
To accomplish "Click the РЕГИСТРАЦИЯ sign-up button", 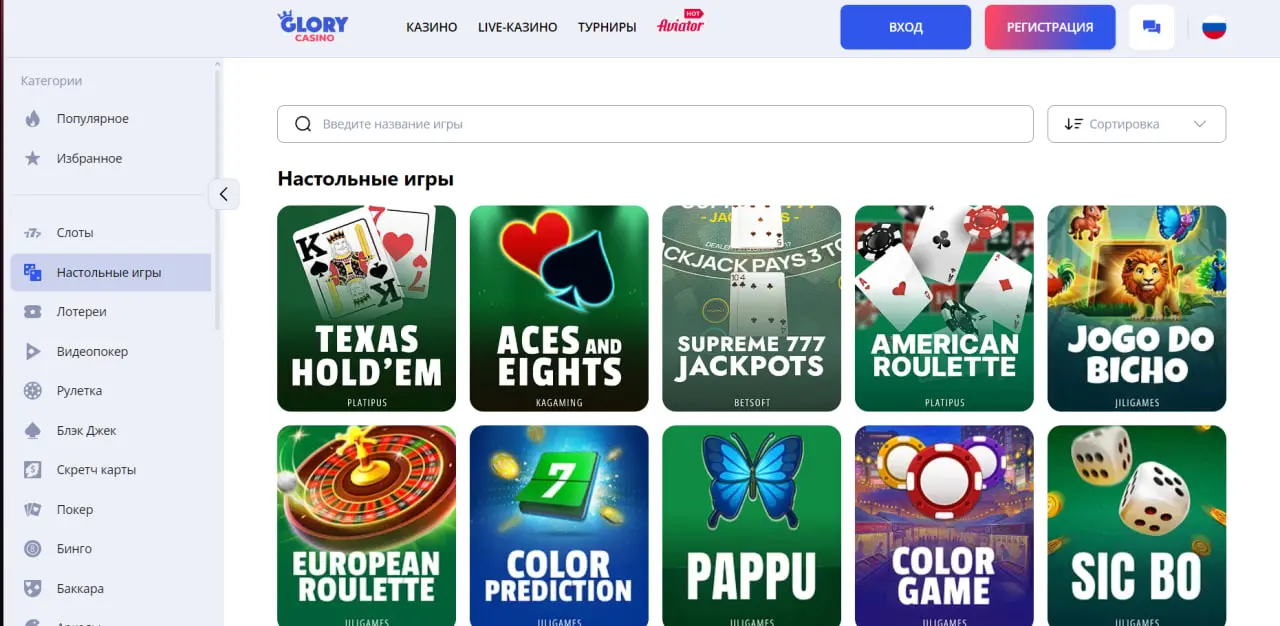I will [x=1050, y=27].
